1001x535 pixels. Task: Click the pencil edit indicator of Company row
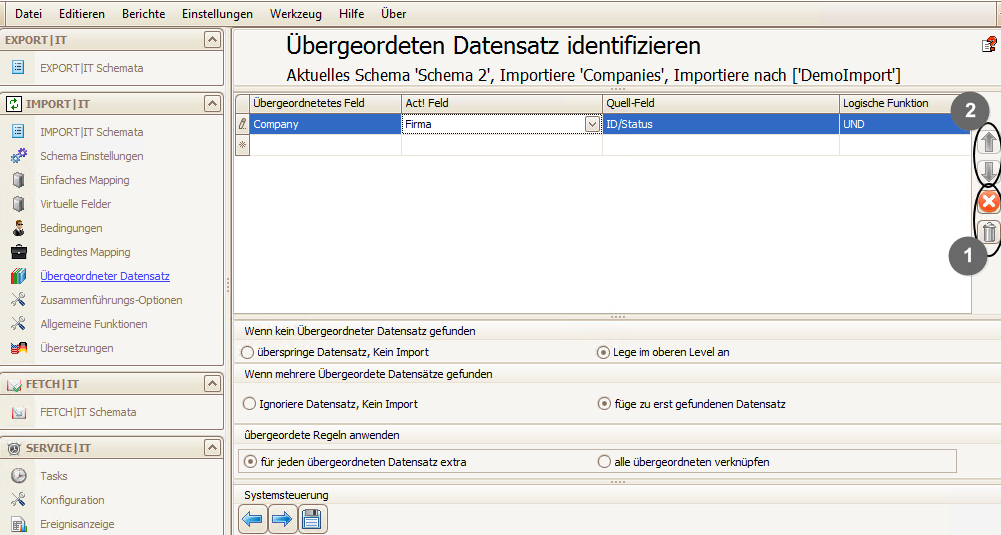click(x=242, y=124)
